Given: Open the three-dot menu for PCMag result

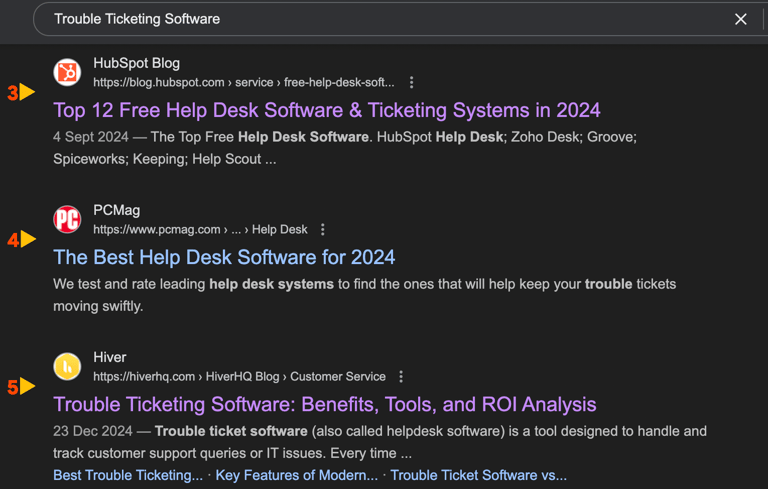Looking at the screenshot, I should click(x=322, y=229).
